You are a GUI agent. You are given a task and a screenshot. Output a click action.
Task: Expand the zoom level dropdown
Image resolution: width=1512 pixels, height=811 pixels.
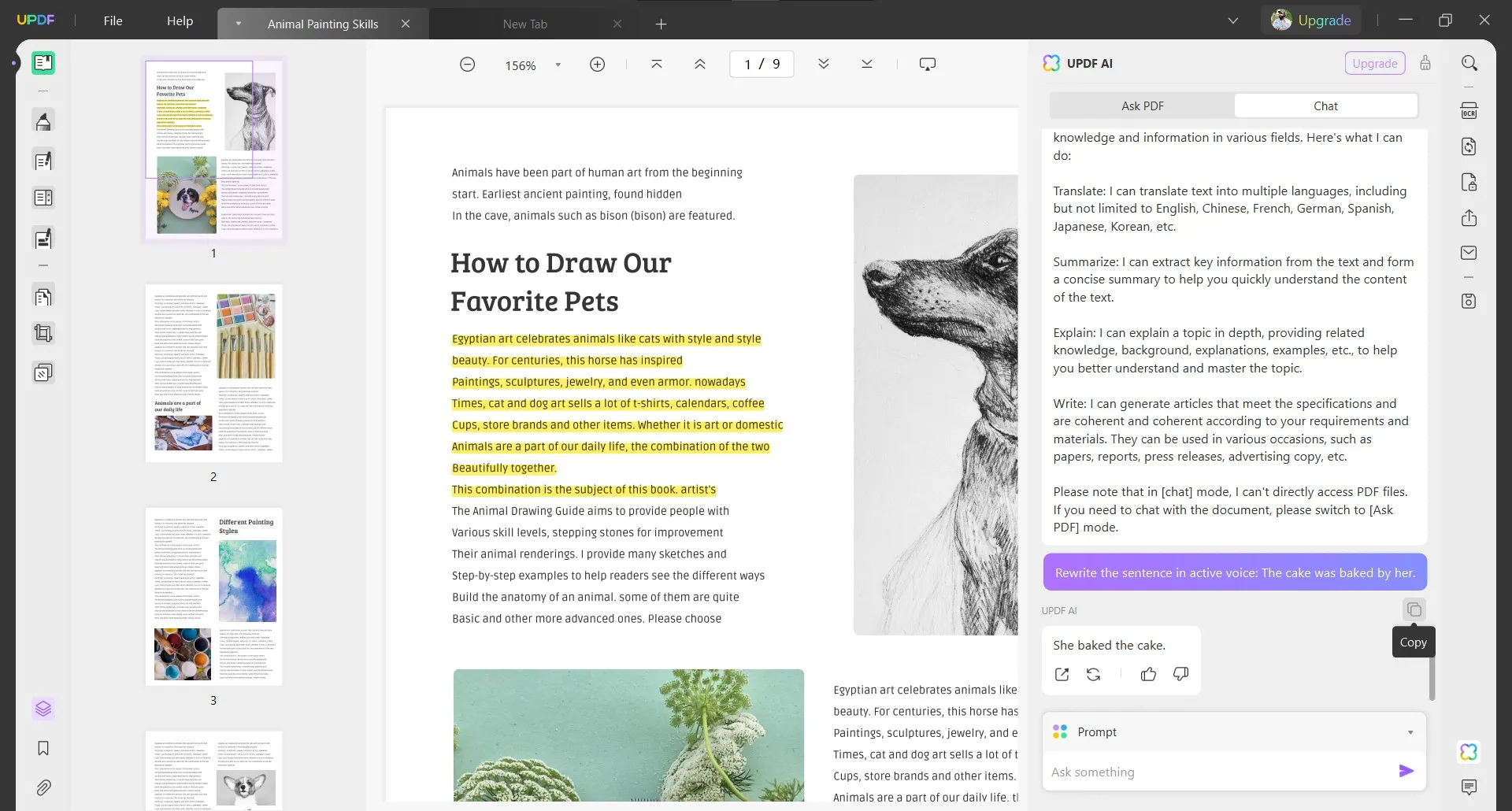coord(558,65)
